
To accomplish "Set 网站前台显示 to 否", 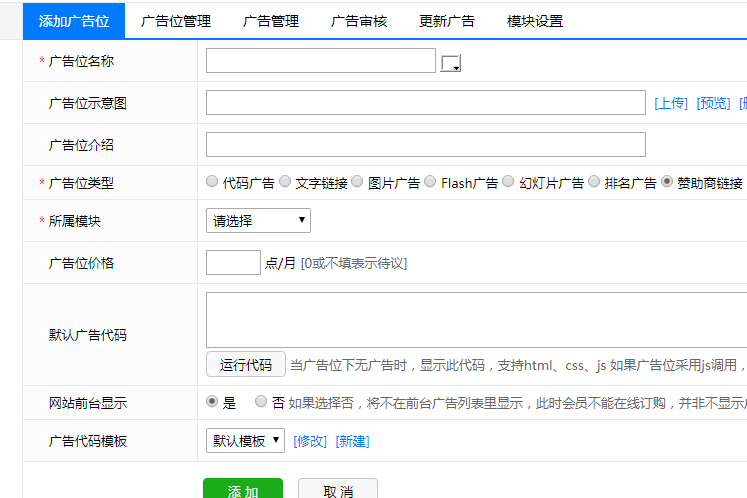I will [x=261, y=402].
